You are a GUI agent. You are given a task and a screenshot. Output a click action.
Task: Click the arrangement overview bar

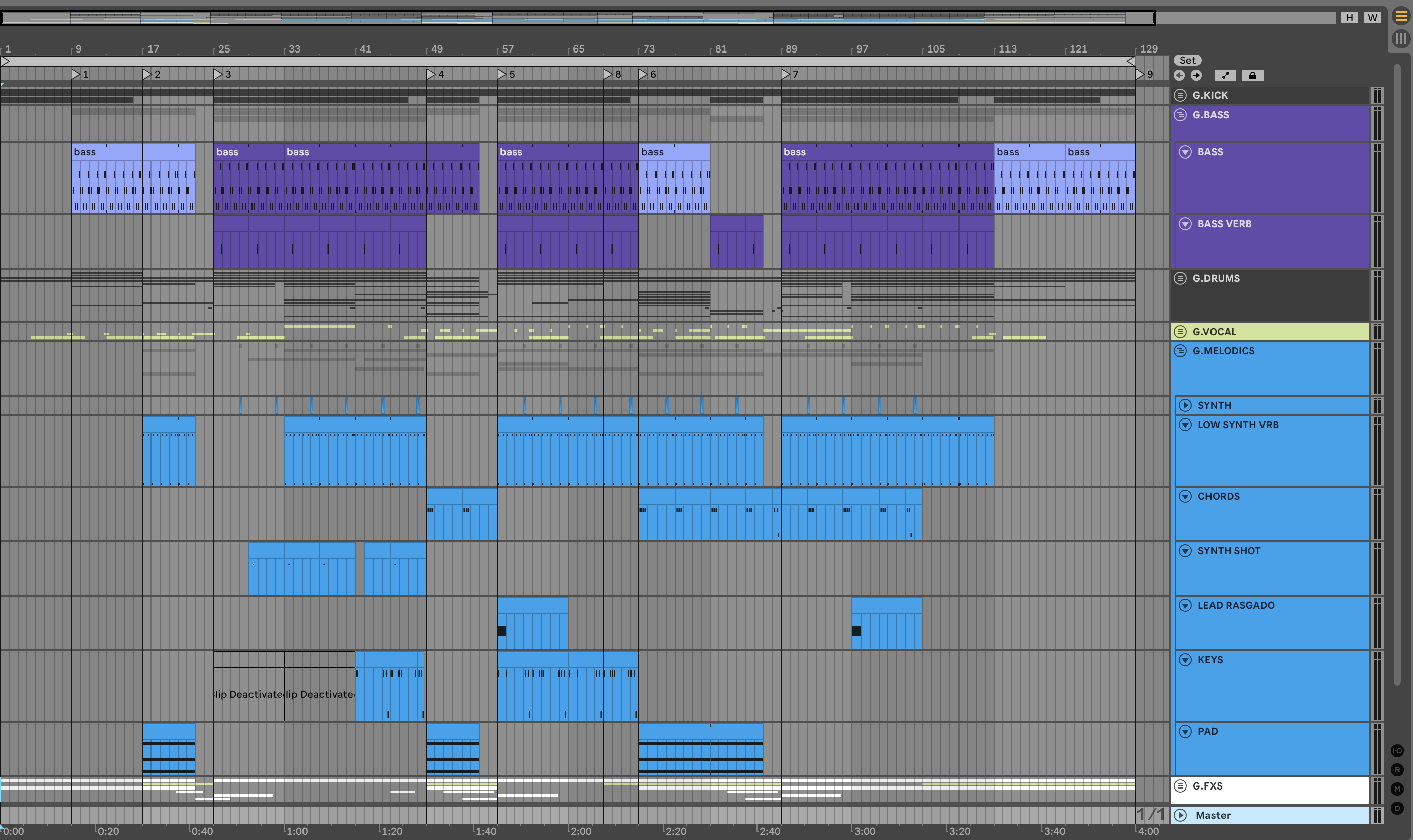click(x=566, y=18)
